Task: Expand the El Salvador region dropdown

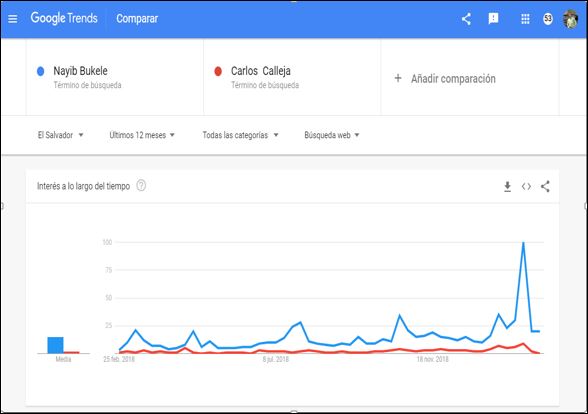Action: (x=60, y=135)
